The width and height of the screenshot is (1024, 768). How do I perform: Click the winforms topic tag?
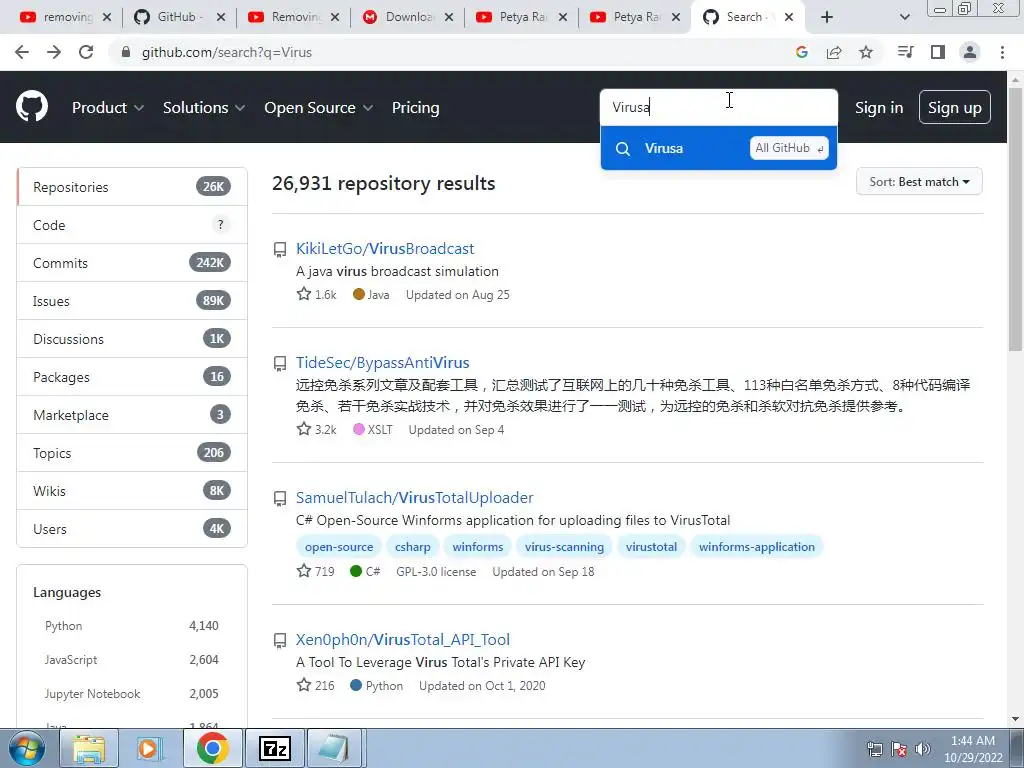pos(478,547)
